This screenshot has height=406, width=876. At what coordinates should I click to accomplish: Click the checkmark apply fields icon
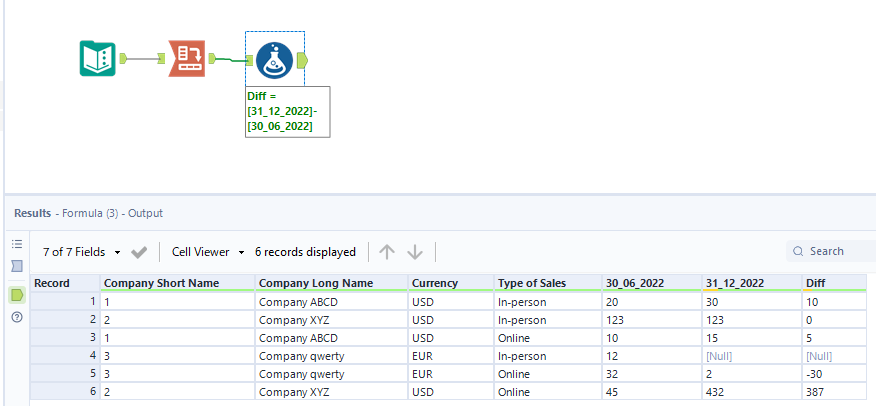coord(139,252)
